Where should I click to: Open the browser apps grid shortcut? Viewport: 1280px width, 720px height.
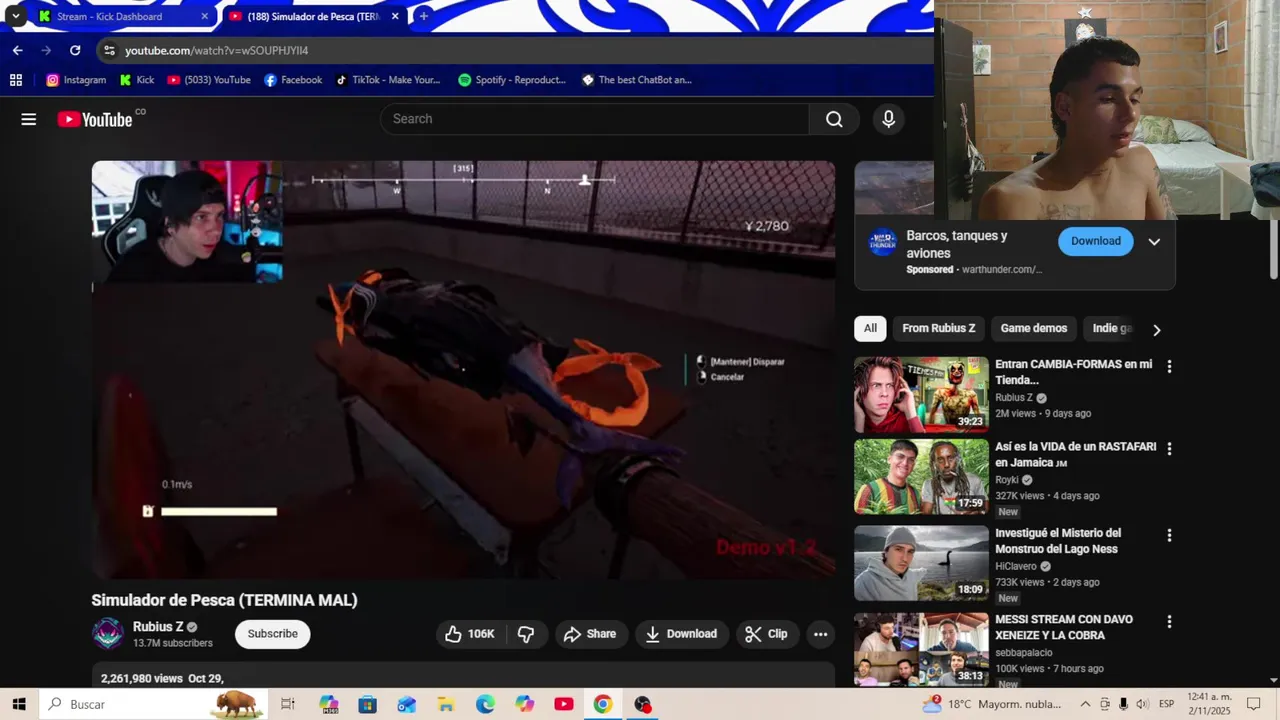point(16,80)
